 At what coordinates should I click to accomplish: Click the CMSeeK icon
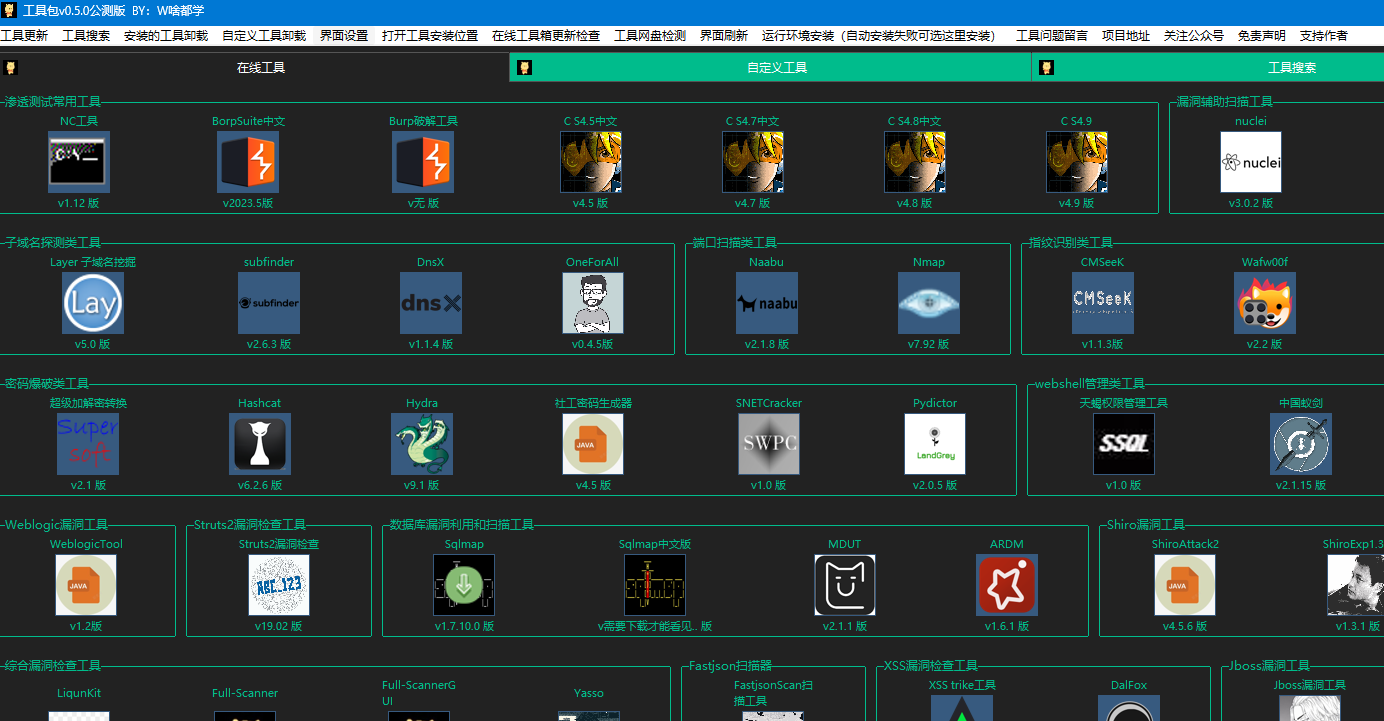(x=1103, y=303)
